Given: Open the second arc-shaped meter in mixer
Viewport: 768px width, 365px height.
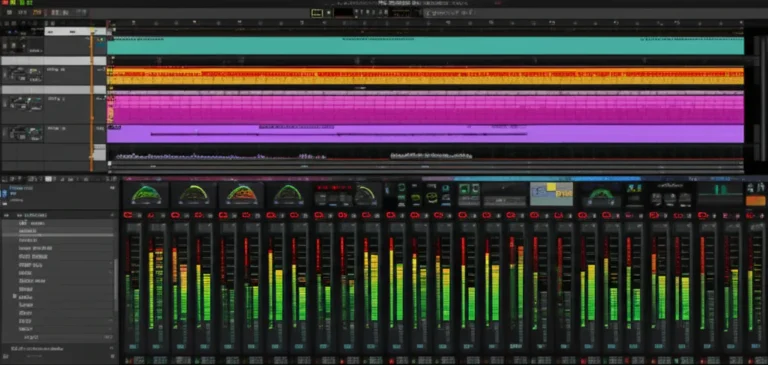Looking at the screenshot, I should pyautogui.click(x=194, y=195).
